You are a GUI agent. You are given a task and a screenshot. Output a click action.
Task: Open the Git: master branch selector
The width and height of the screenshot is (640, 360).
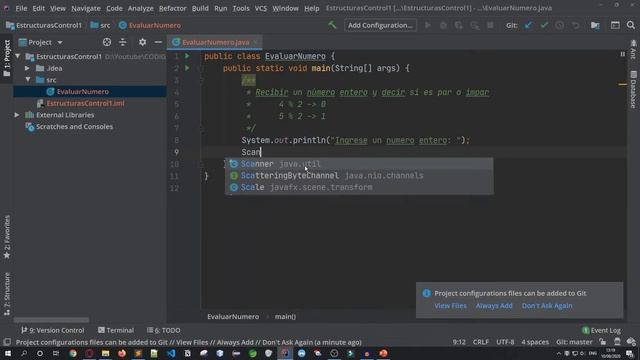pyautogui.click(x=574, y=342)
